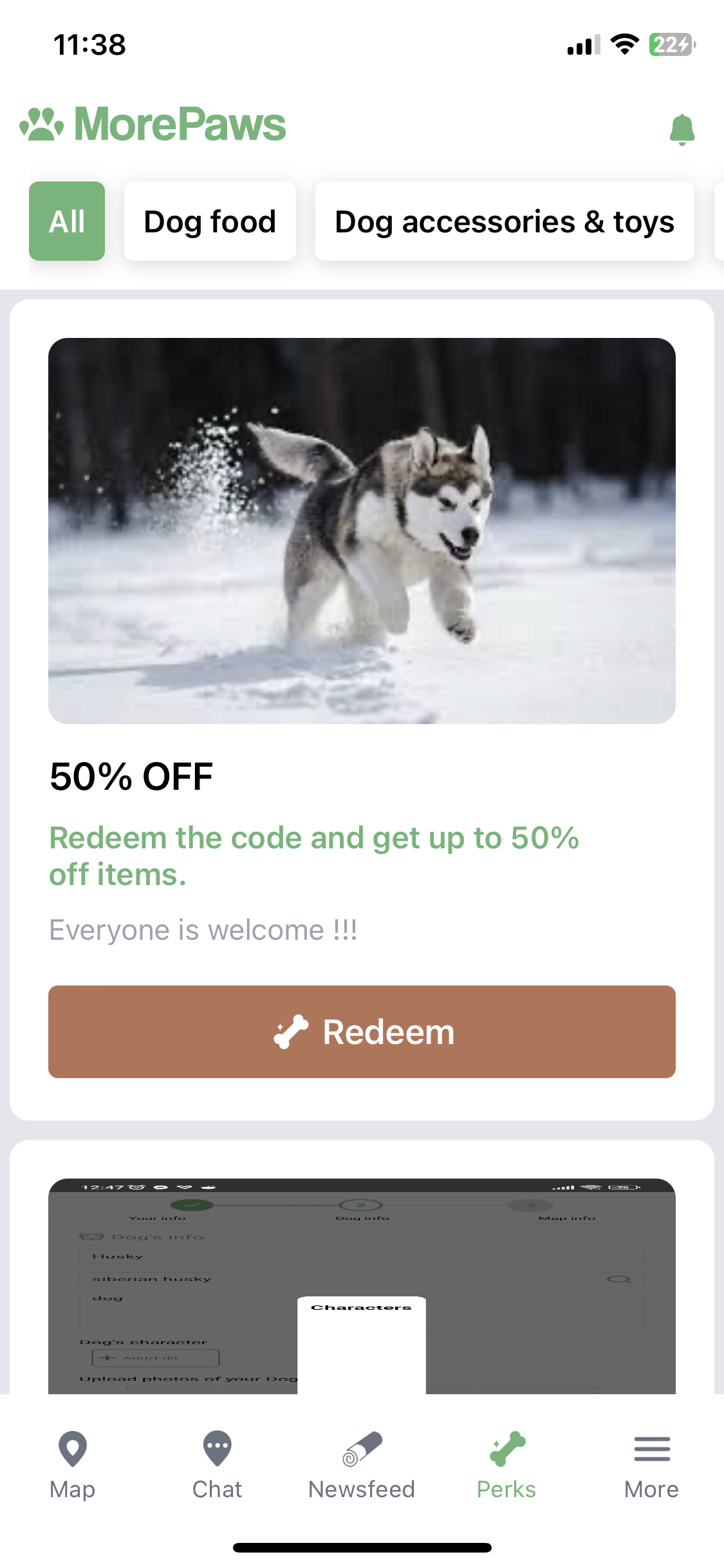
Task: Open the Chat bubble icon
Action: pyautogui.click(x=218, y=1448)
